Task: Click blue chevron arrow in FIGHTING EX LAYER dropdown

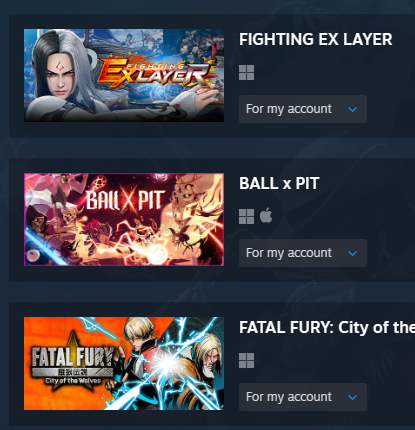Action: (353, 109)
